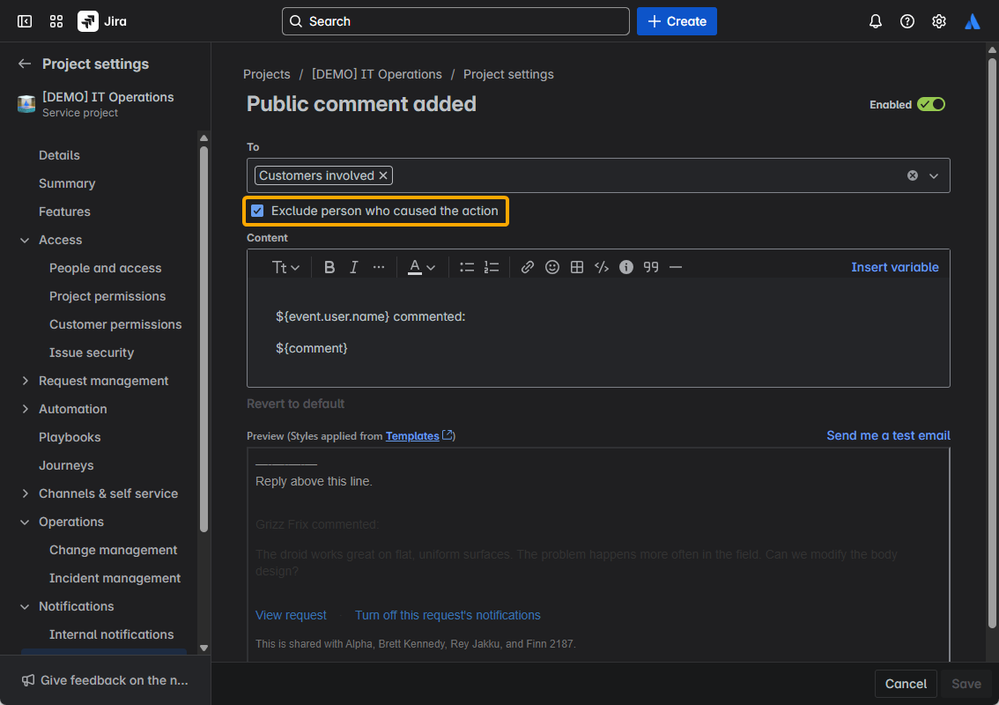Screen dimensions: 999x705
Task: Insert a code snippet via toolbar
Action: 601,267
